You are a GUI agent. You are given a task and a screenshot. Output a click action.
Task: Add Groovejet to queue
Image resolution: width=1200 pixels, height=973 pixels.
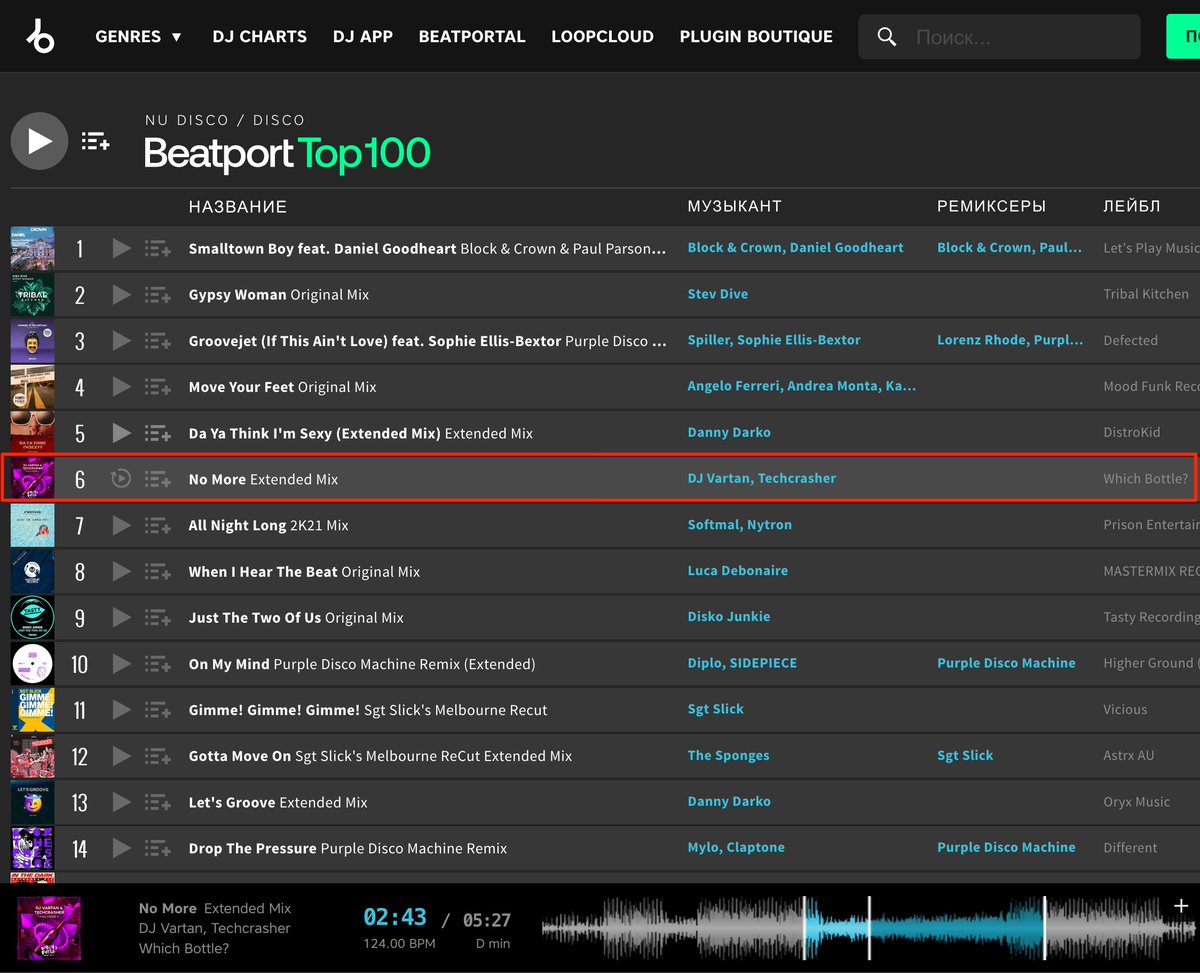point(157,340)
